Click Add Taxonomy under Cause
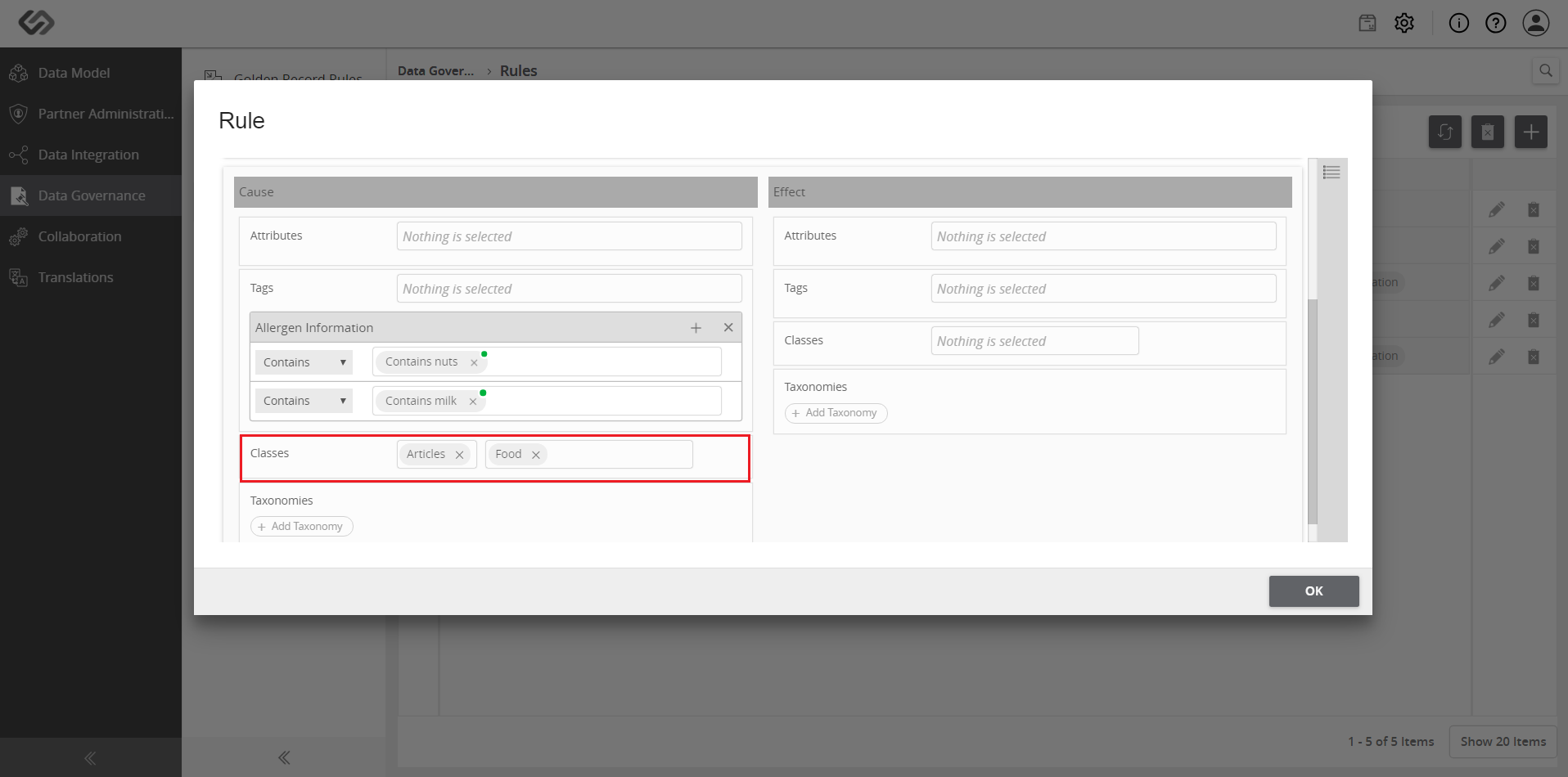 point(301,527)
